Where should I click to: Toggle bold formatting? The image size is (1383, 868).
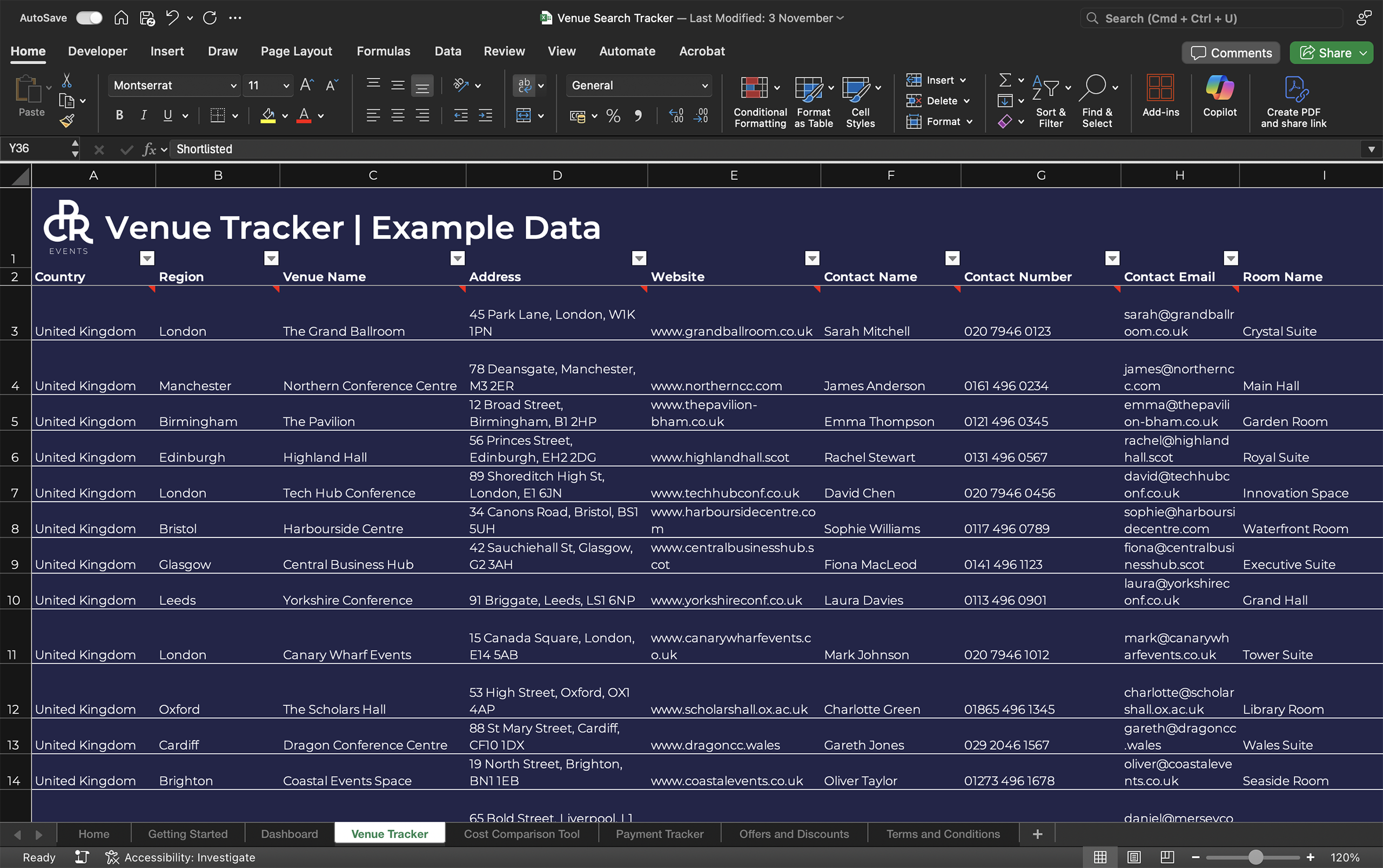119,116
